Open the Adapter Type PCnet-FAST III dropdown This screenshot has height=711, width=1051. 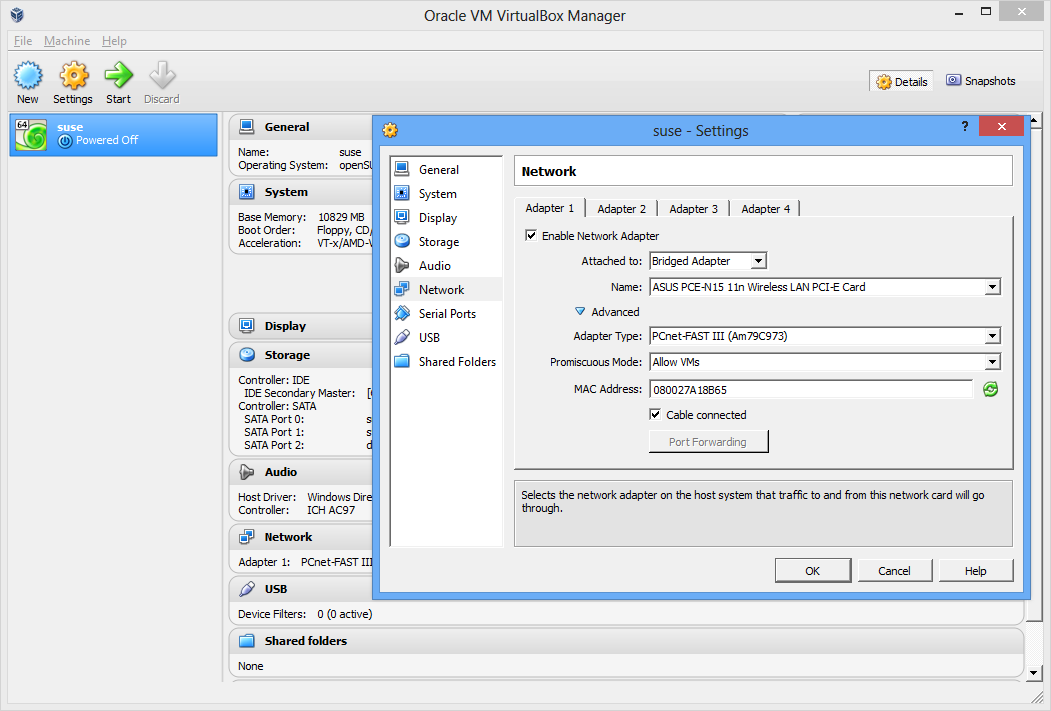click(x=825, y=336)
